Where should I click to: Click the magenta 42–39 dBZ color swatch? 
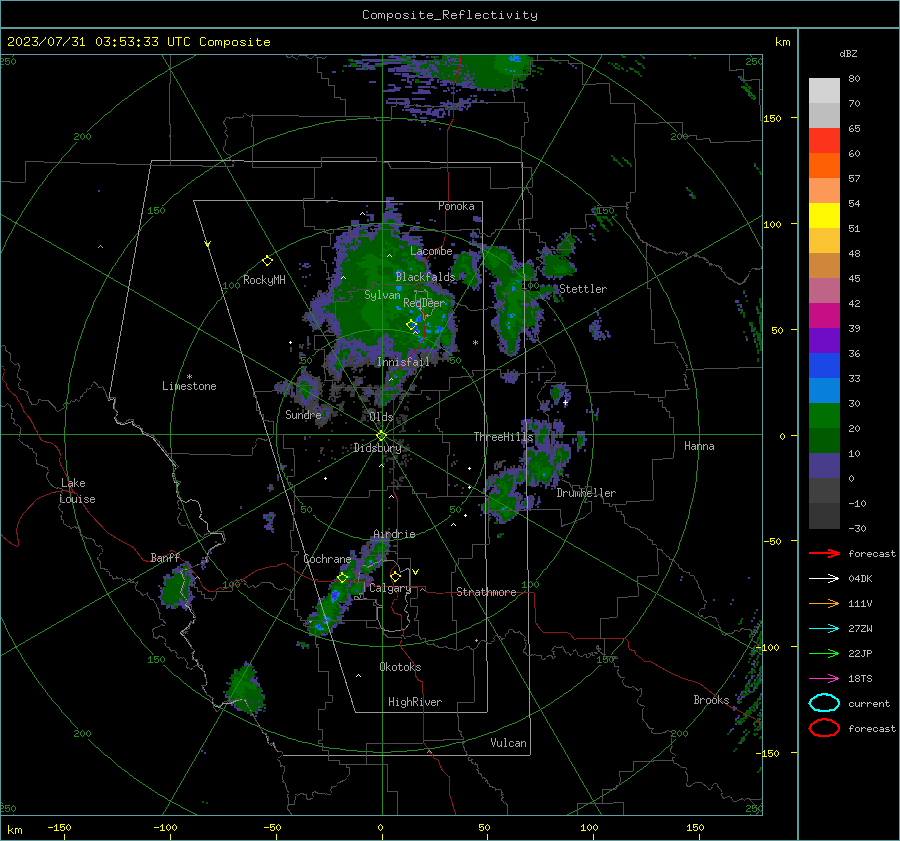(824, 316)
